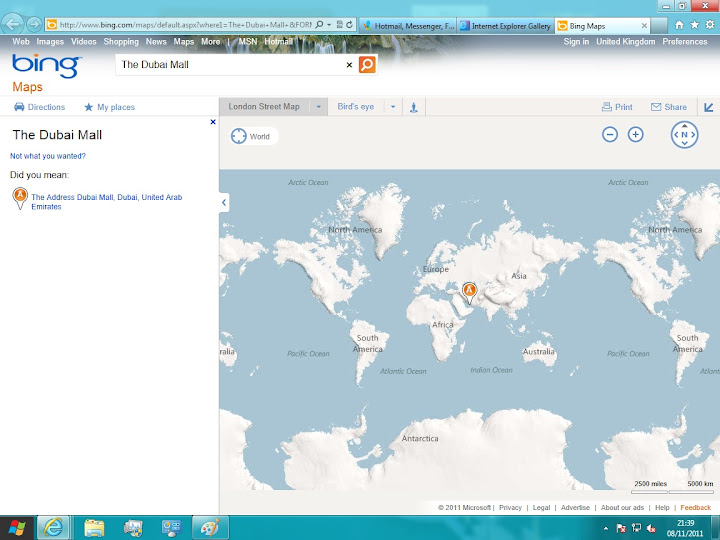Click the Bing logo
This screenshot has width=720, height=540.
click(x=47, y=66)
